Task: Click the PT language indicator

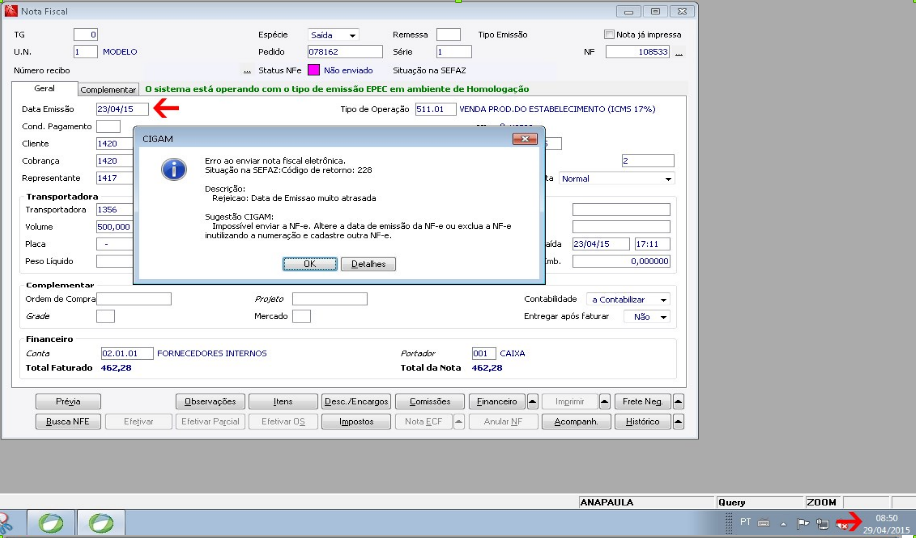Action: [745, 522]
